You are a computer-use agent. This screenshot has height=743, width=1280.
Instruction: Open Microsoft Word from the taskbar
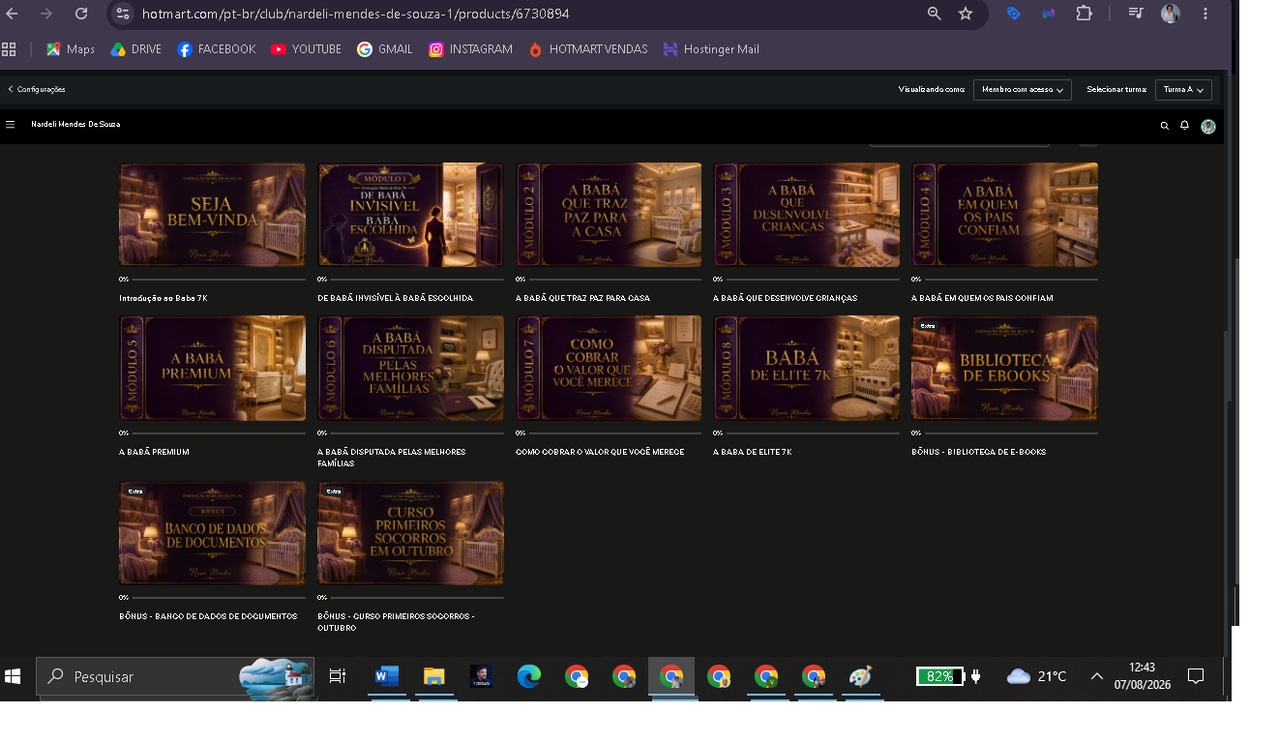(x=386, y=677)
